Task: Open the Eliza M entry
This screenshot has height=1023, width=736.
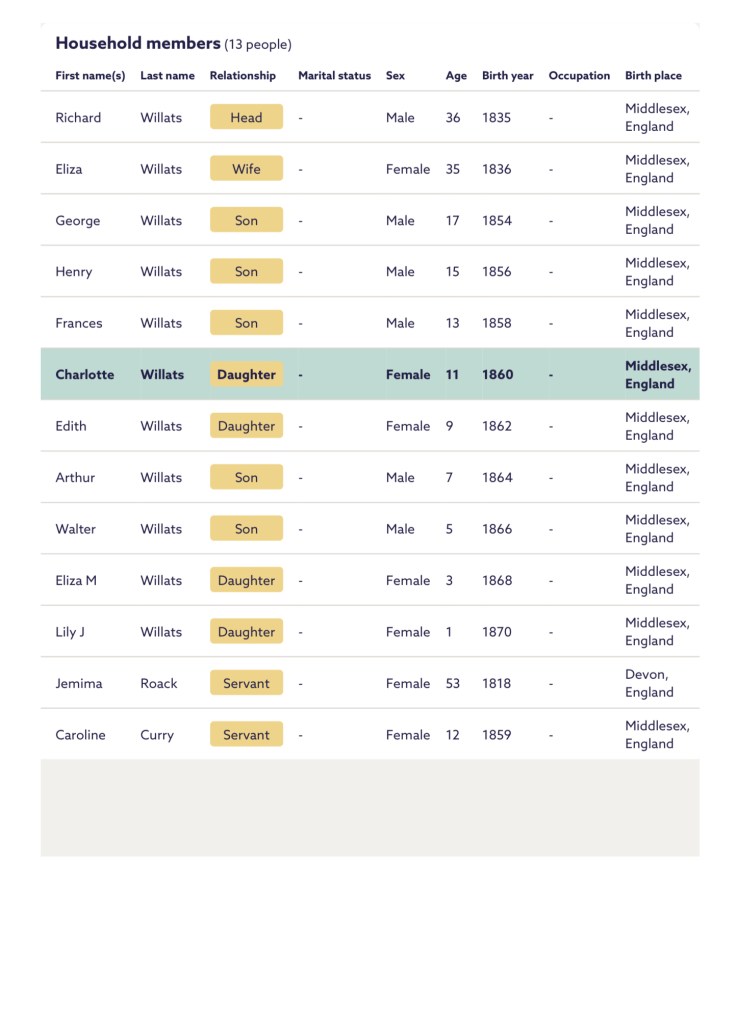Action: coord(76,581)
